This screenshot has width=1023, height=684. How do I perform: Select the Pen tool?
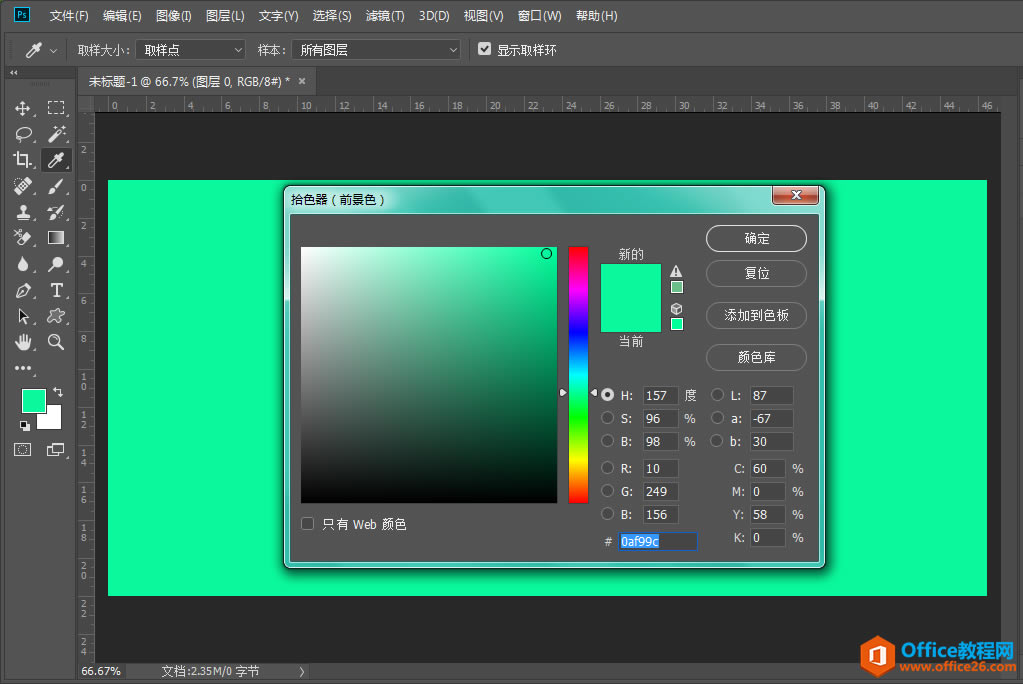click(x=23, y=290)
